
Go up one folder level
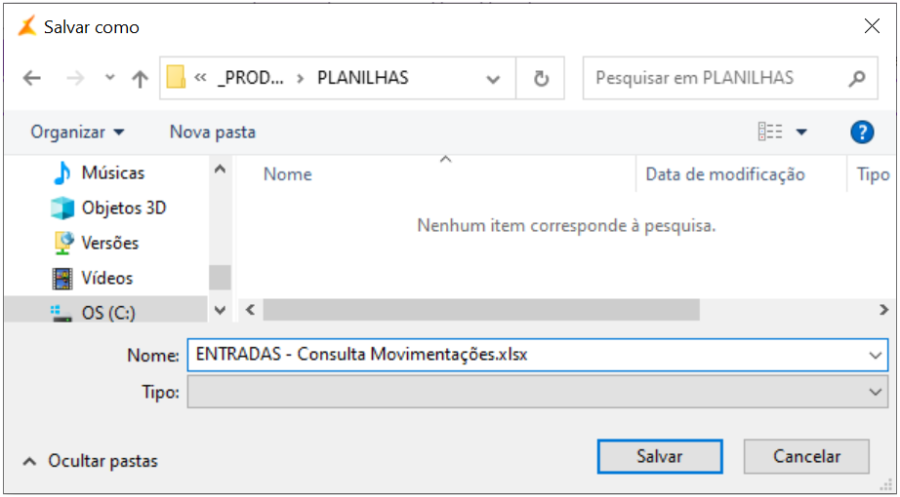pyautogui.click(x=140, y=78)
